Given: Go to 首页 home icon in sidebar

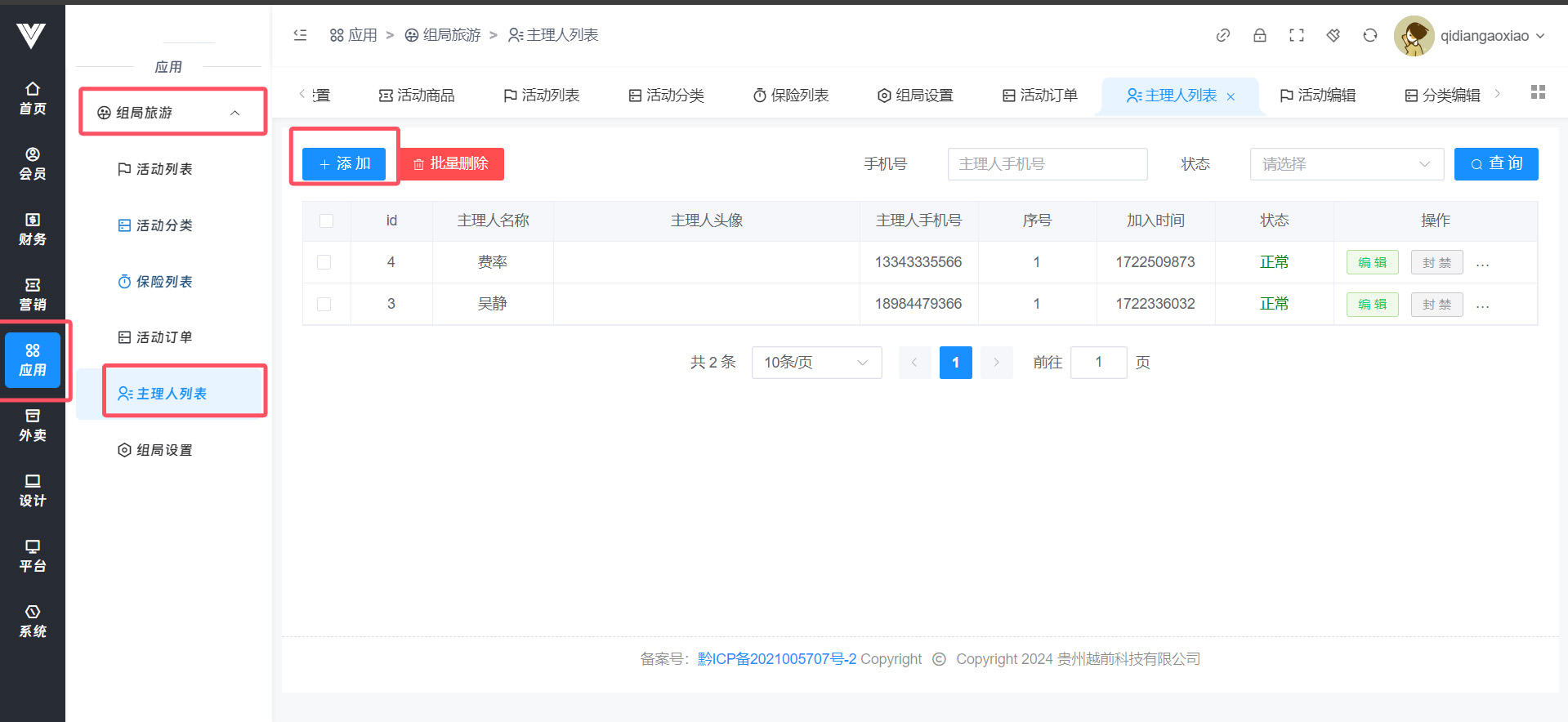Looking at the screenshot, I should pos(33,98).
